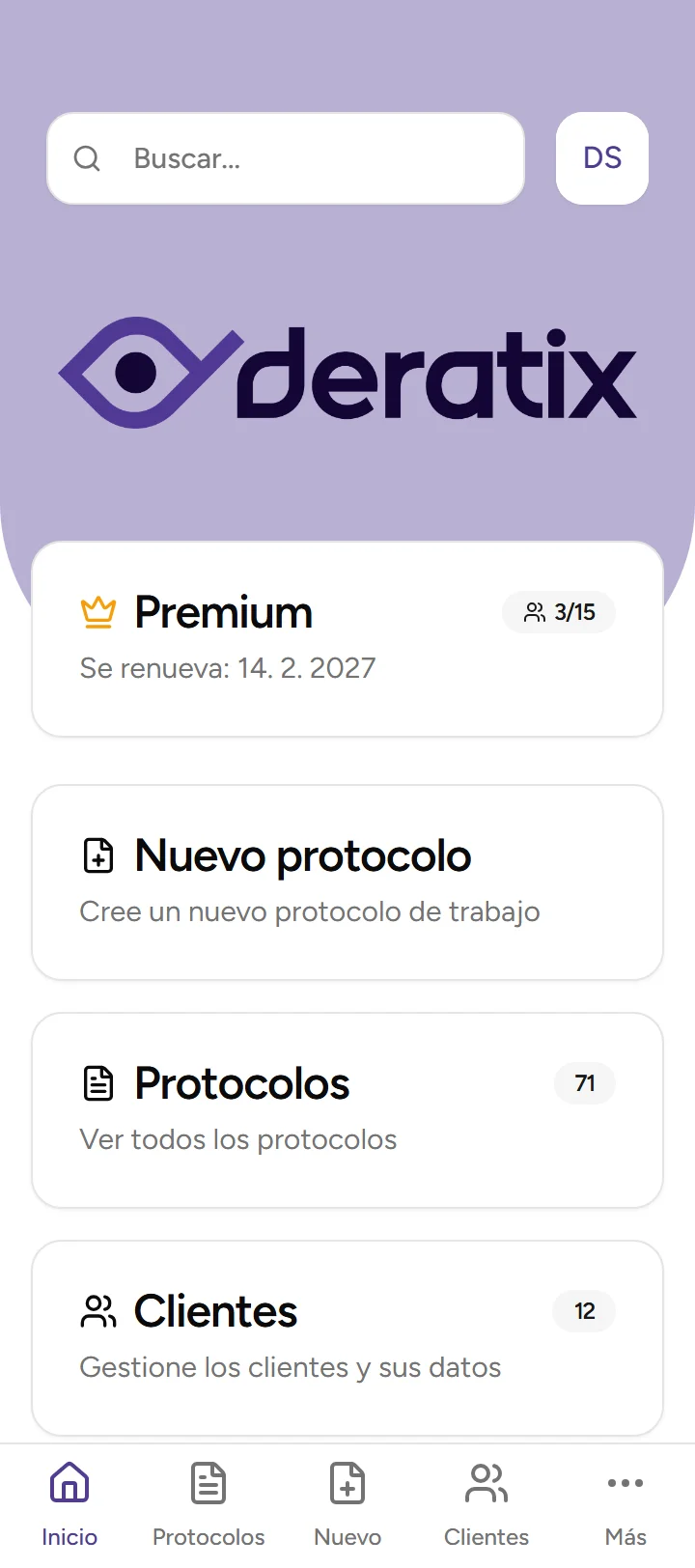Select the Clientes people icon in bottom bar
Viewport: 695px width, 1568px height.
(x=486, y=1482)
